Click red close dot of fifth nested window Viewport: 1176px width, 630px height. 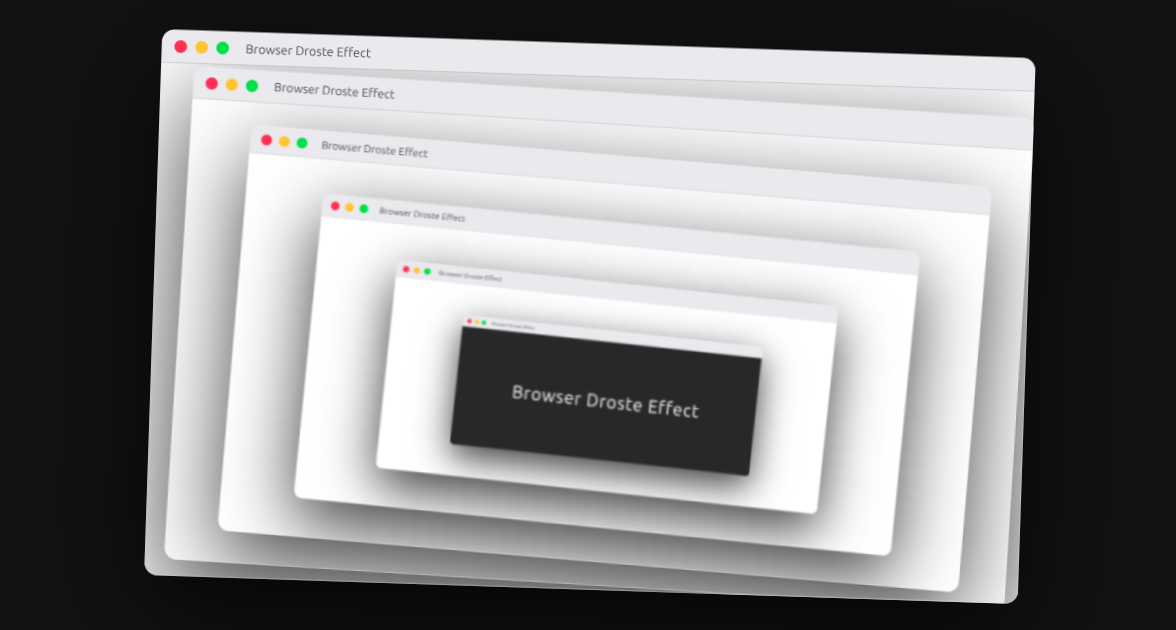(406, 269)
